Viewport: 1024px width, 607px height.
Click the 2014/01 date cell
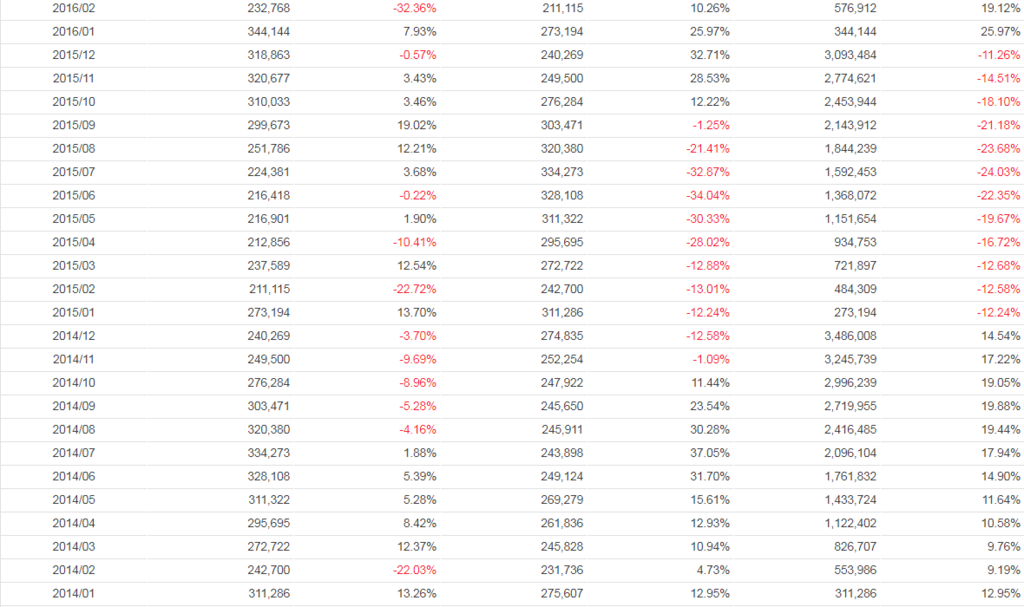point(73,595)
